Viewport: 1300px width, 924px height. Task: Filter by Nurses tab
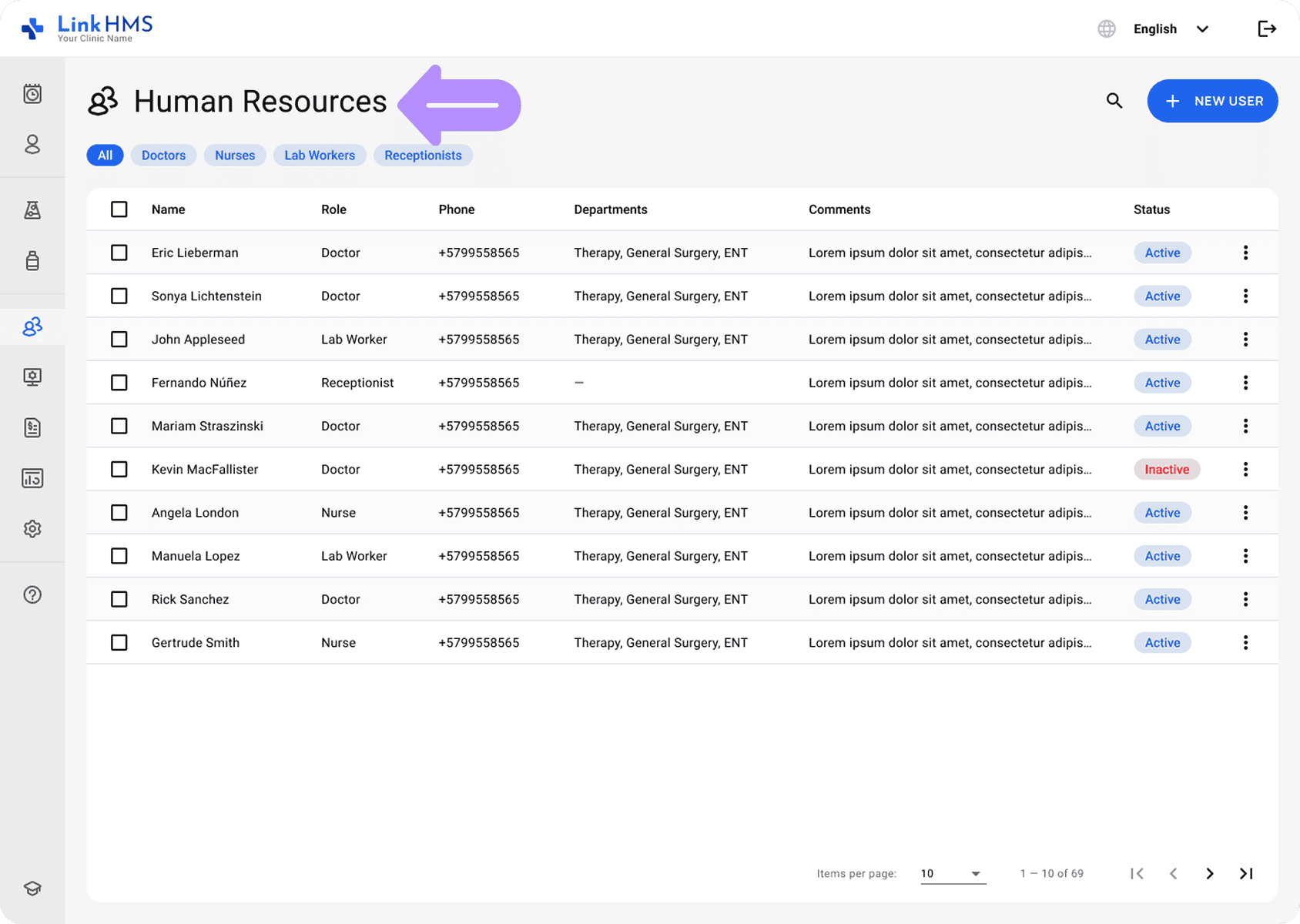[235, 156]
